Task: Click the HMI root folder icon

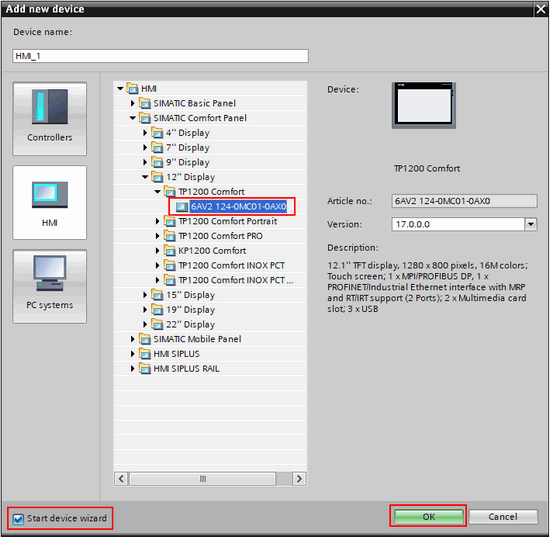Action: coord(133,88)
